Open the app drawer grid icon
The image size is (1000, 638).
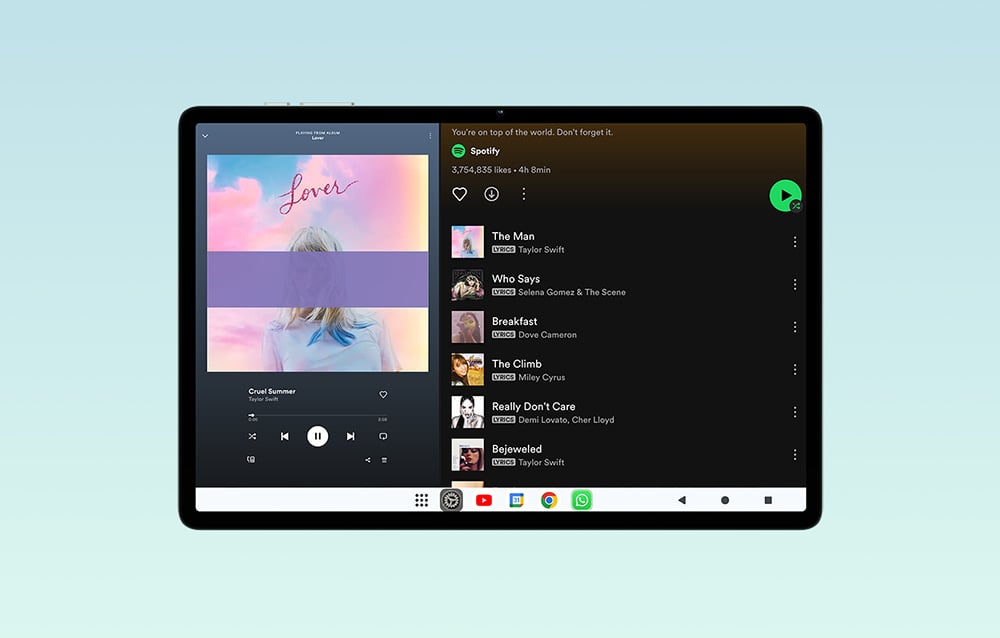click(x=422, y=500)
